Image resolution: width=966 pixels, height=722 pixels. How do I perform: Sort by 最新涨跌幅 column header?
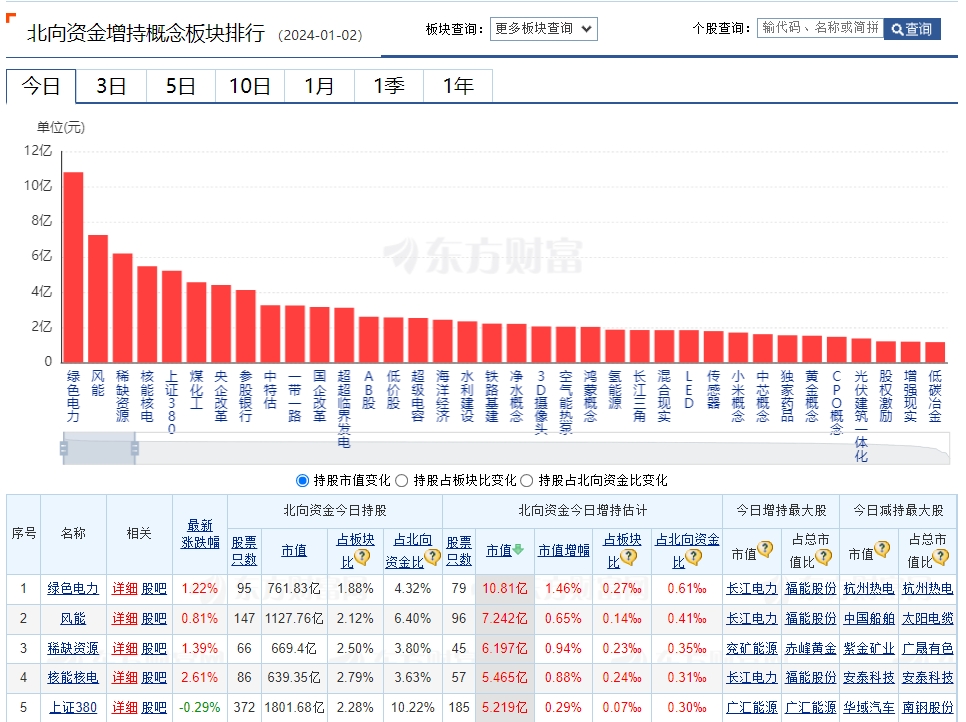200,533
